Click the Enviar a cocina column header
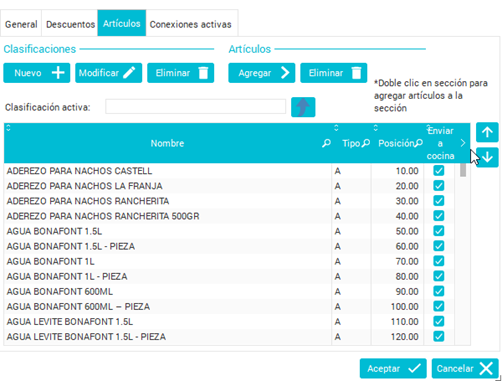This screenshot has width=502, height=381. point(440,143)
